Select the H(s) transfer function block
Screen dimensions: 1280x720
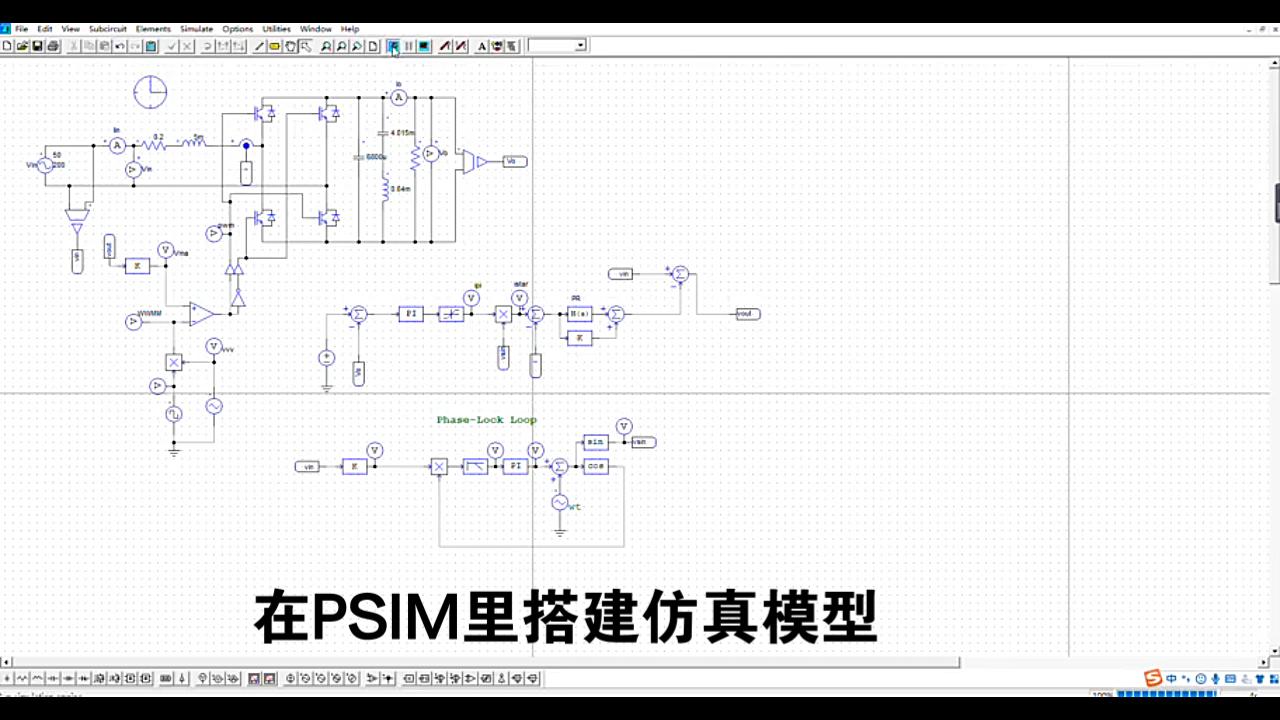(x=579, y=314)
